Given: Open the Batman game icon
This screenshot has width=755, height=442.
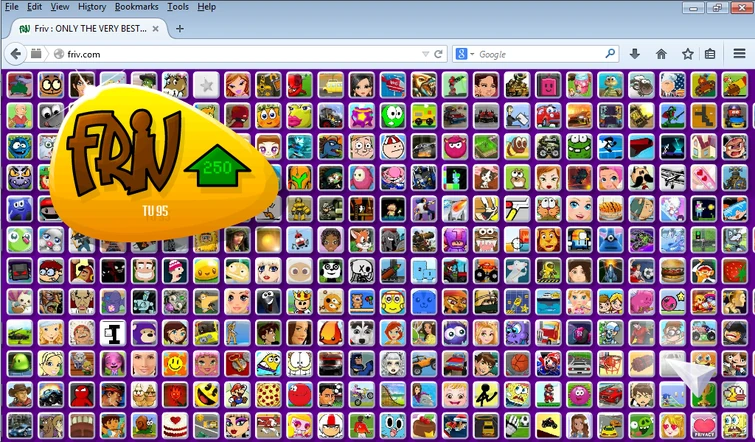Looking at the screenshot, I should pyautogui.click(x=362, y=364).
